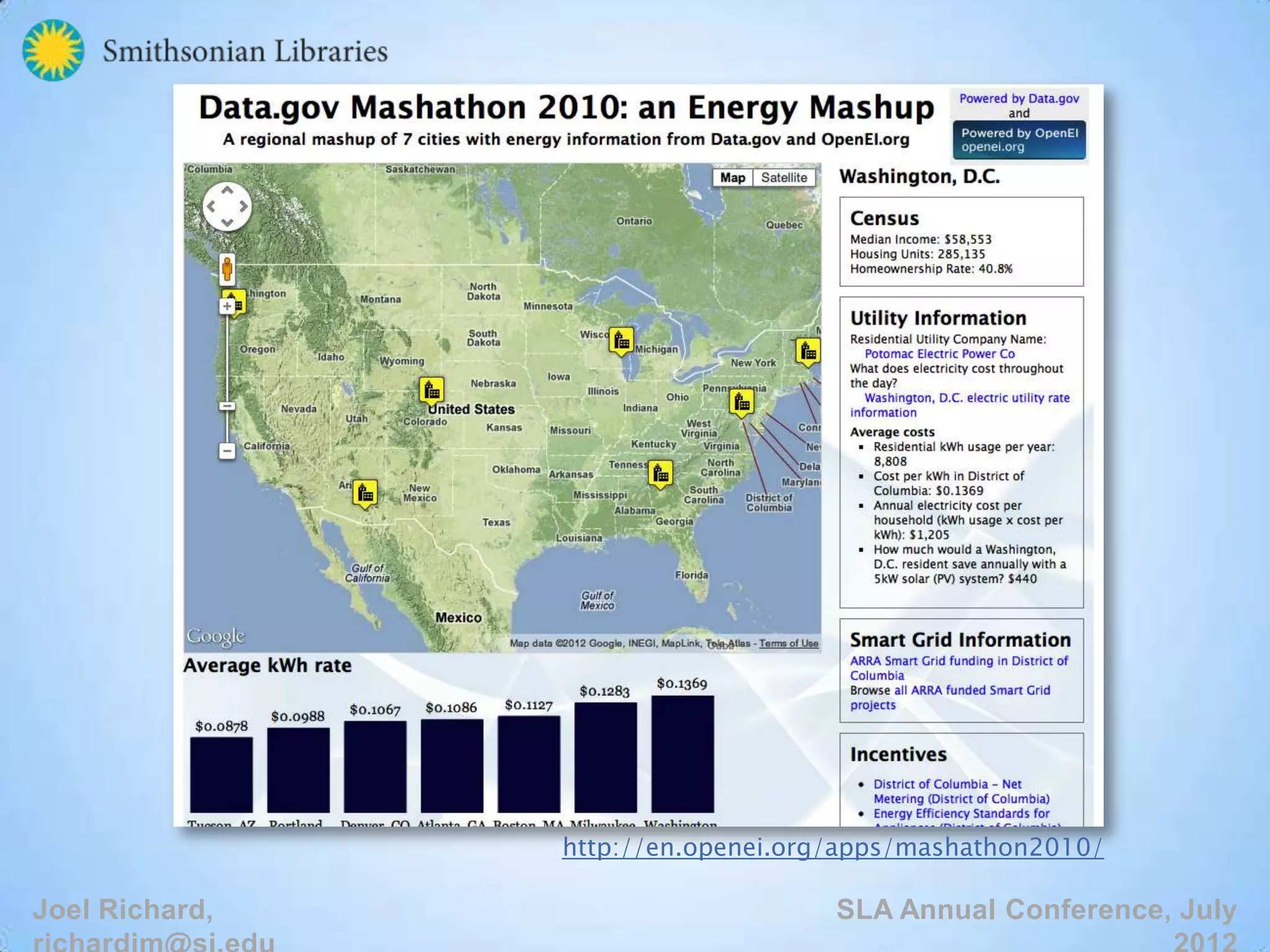The height and width of the screenshot is (952, 1270).
Task: Click the $0.1067 Denver bar in chart
Action: tap(375, 767)
